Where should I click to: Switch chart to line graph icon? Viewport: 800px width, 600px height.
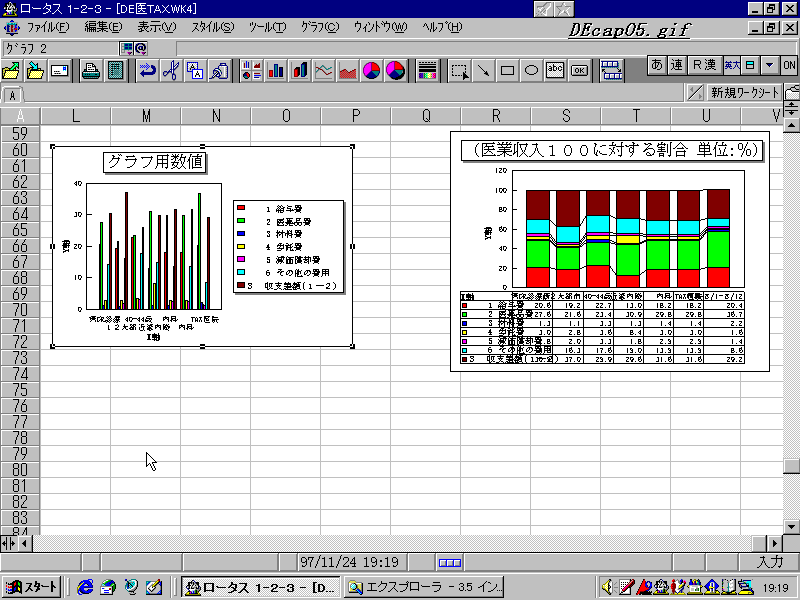(x=324, y=71)
